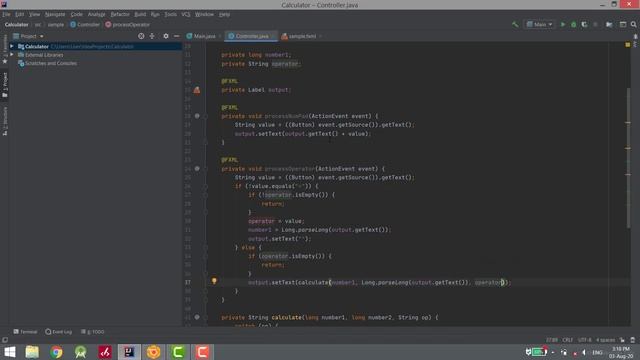This screenshot has height=360, width=640.
Task: Open the Event Log tool window
Action: [x=59, y=332]
